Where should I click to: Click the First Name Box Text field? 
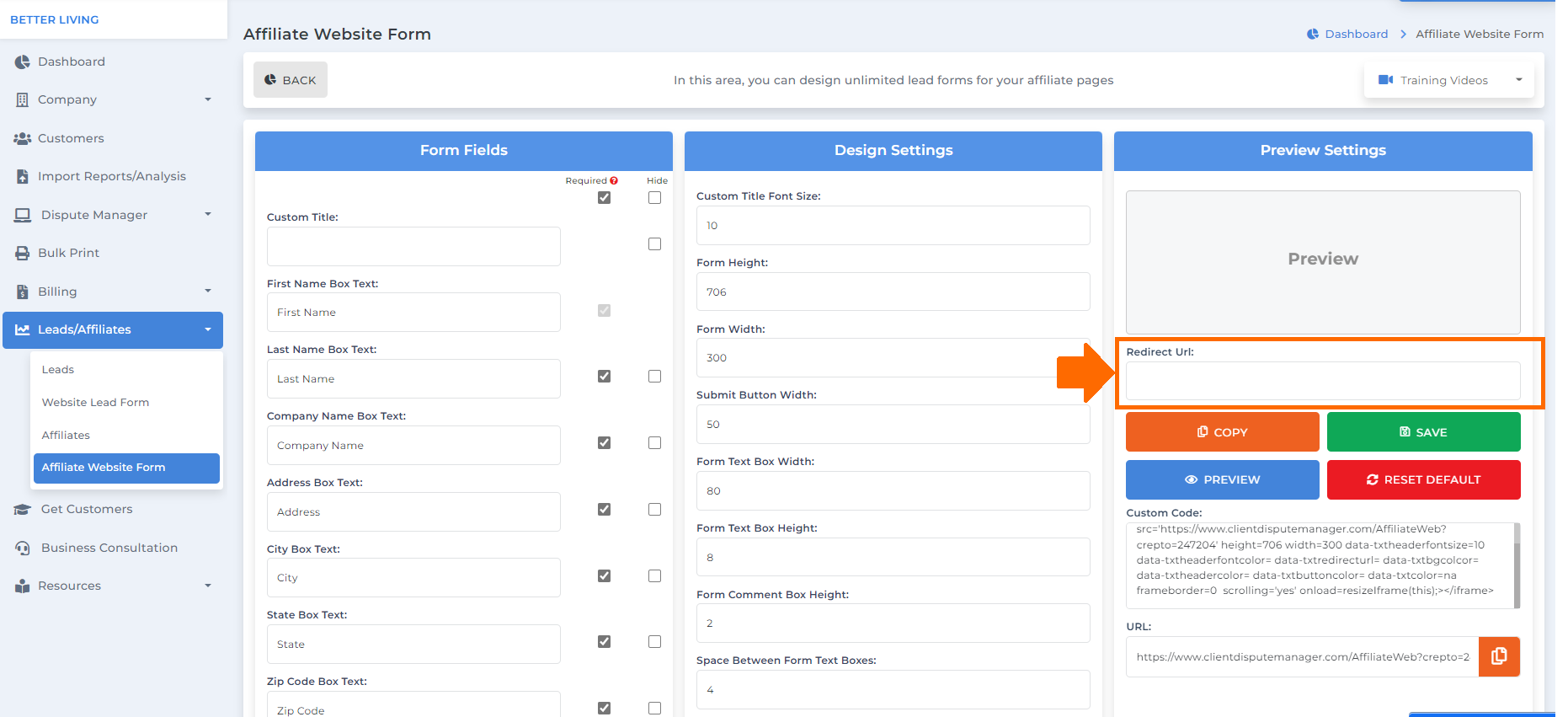(413, 312)
